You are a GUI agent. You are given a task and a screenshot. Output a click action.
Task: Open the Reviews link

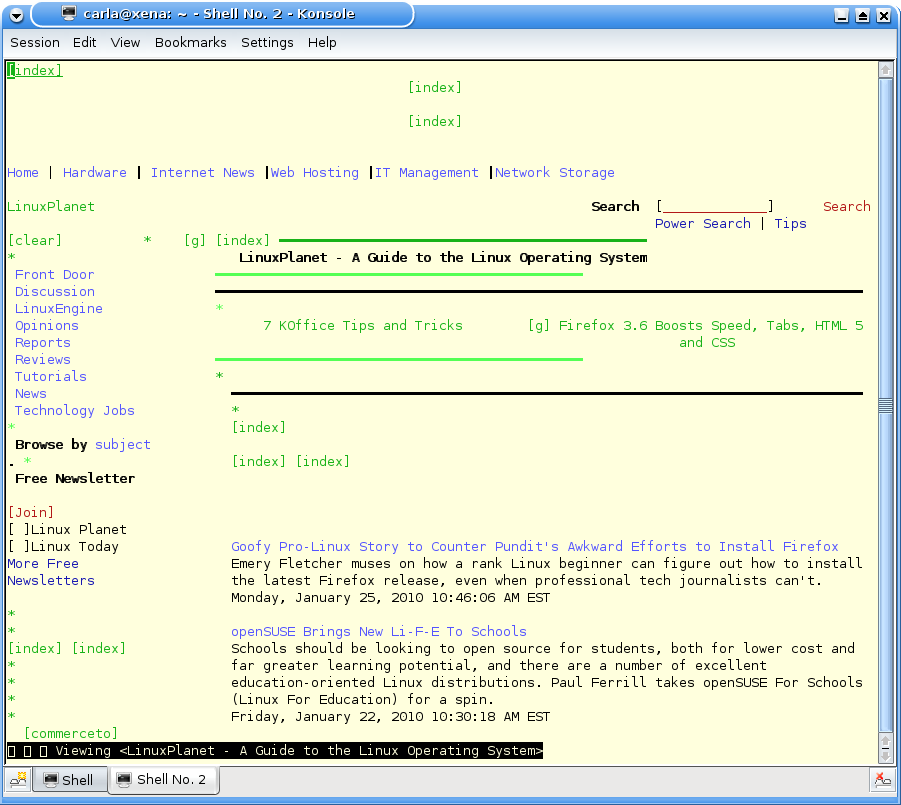43,360
